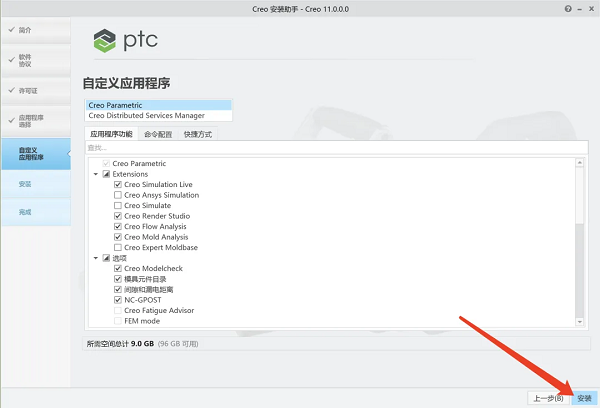Toggle 间隙和漏电距离 checkbox
600x408 pixels.
(118, 289)
